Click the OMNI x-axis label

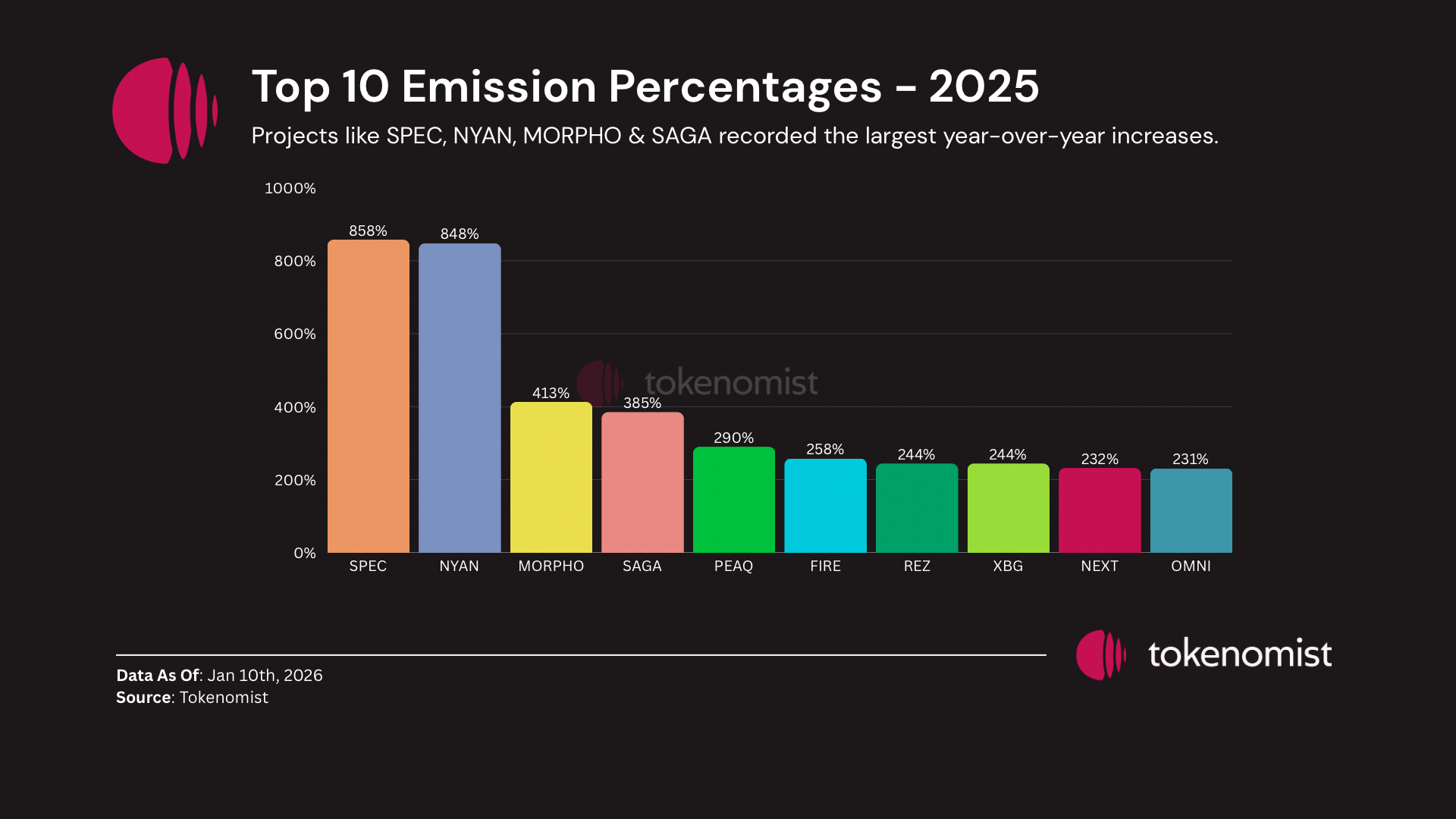1191,566
